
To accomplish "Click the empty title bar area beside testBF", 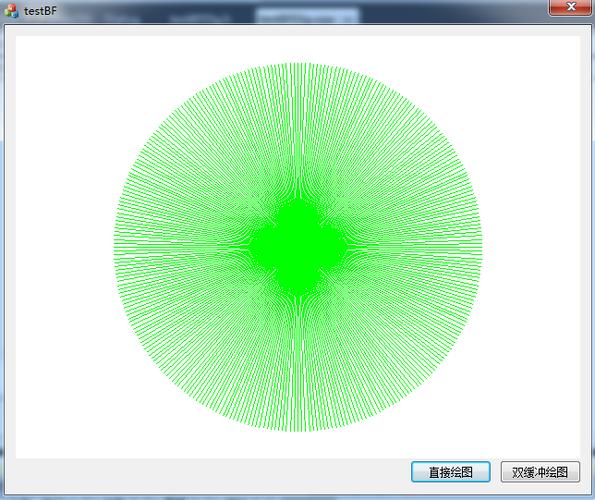I will coord(304,11).
